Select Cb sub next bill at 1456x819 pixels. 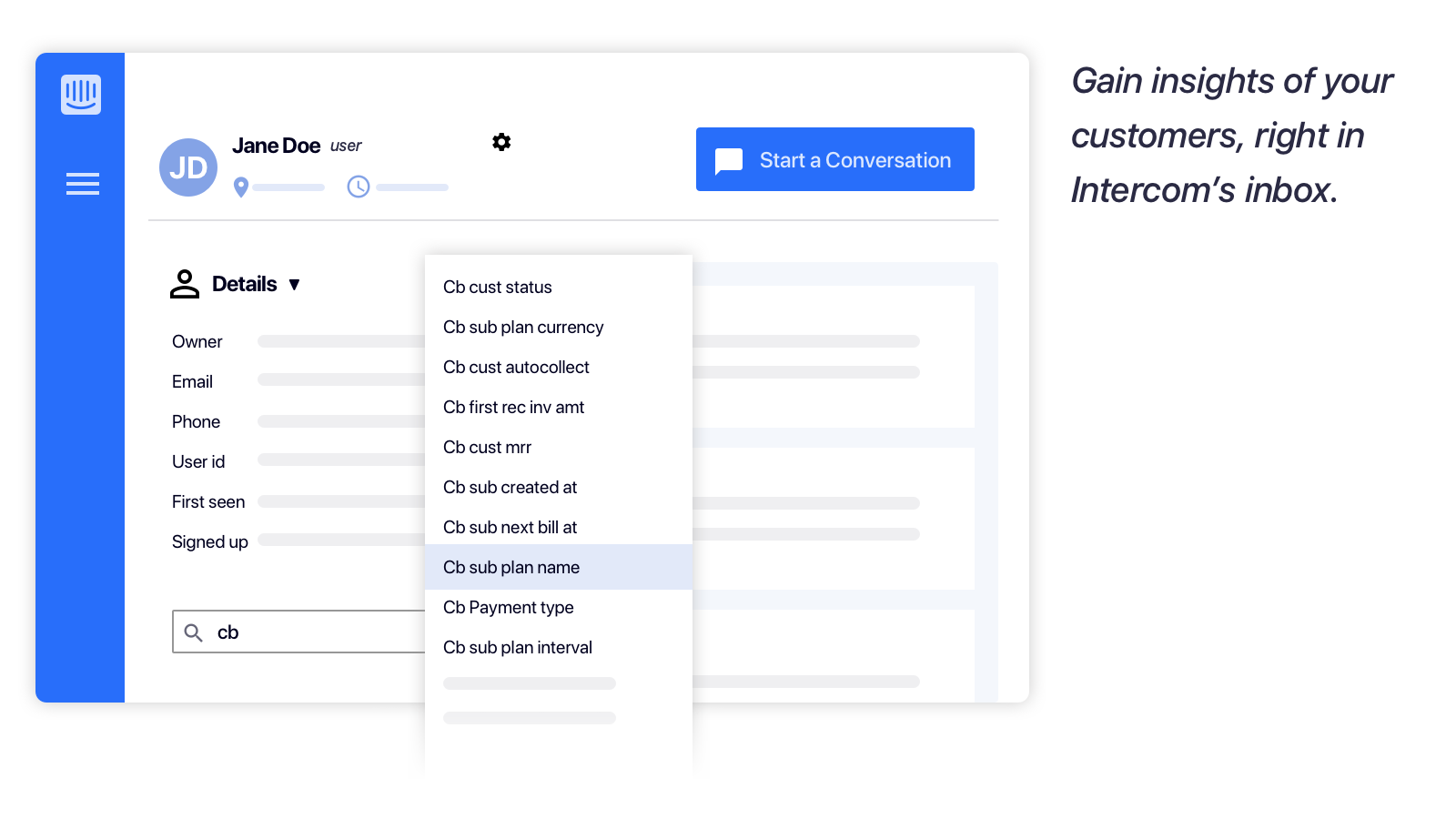click(510, 527)
